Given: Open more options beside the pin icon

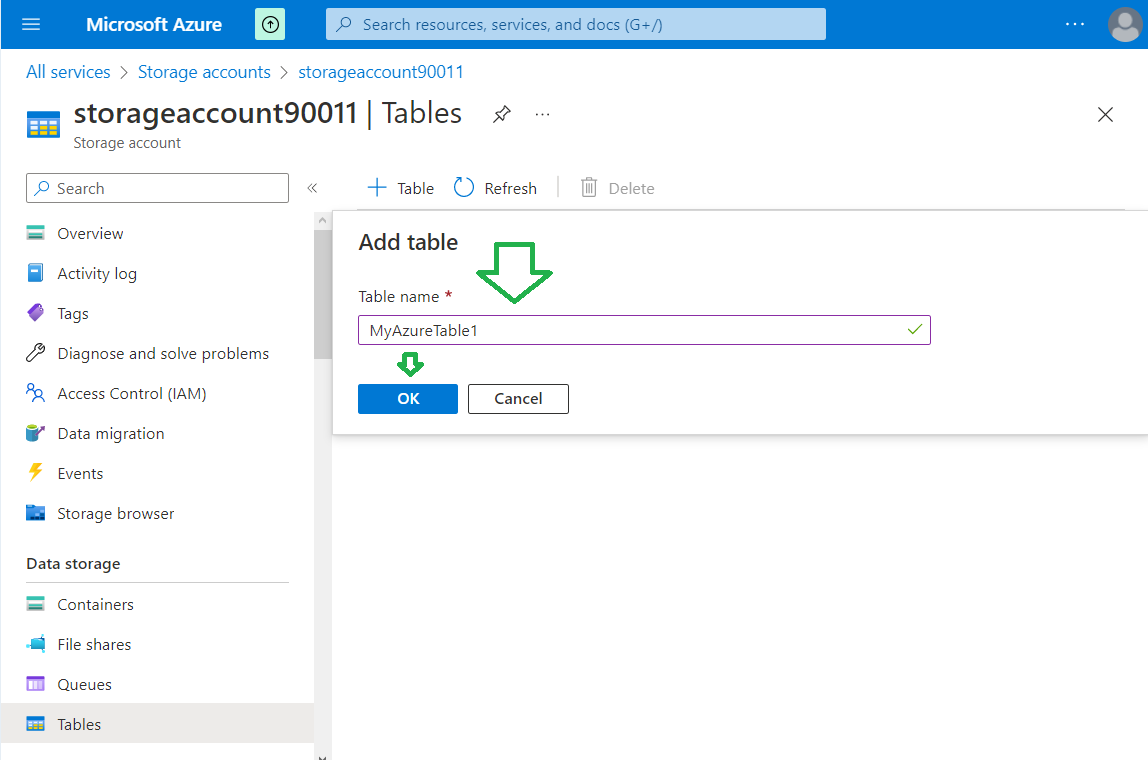Looking at the screenshot, I should (542, 114).
